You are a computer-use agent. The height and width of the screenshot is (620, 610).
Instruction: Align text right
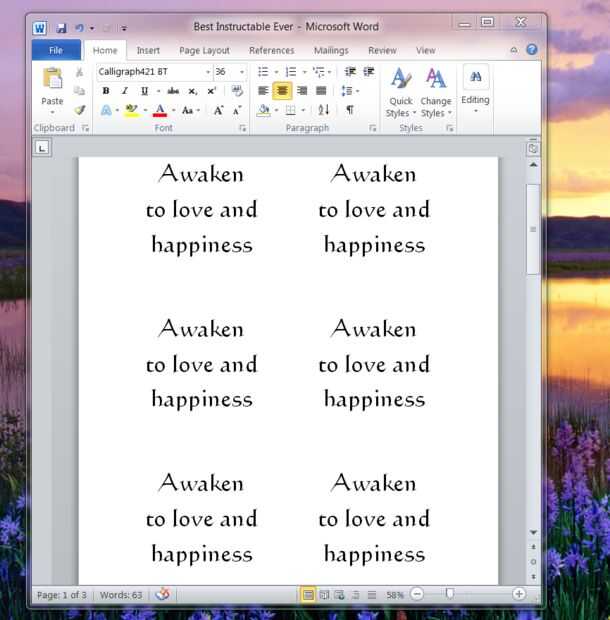302,91
